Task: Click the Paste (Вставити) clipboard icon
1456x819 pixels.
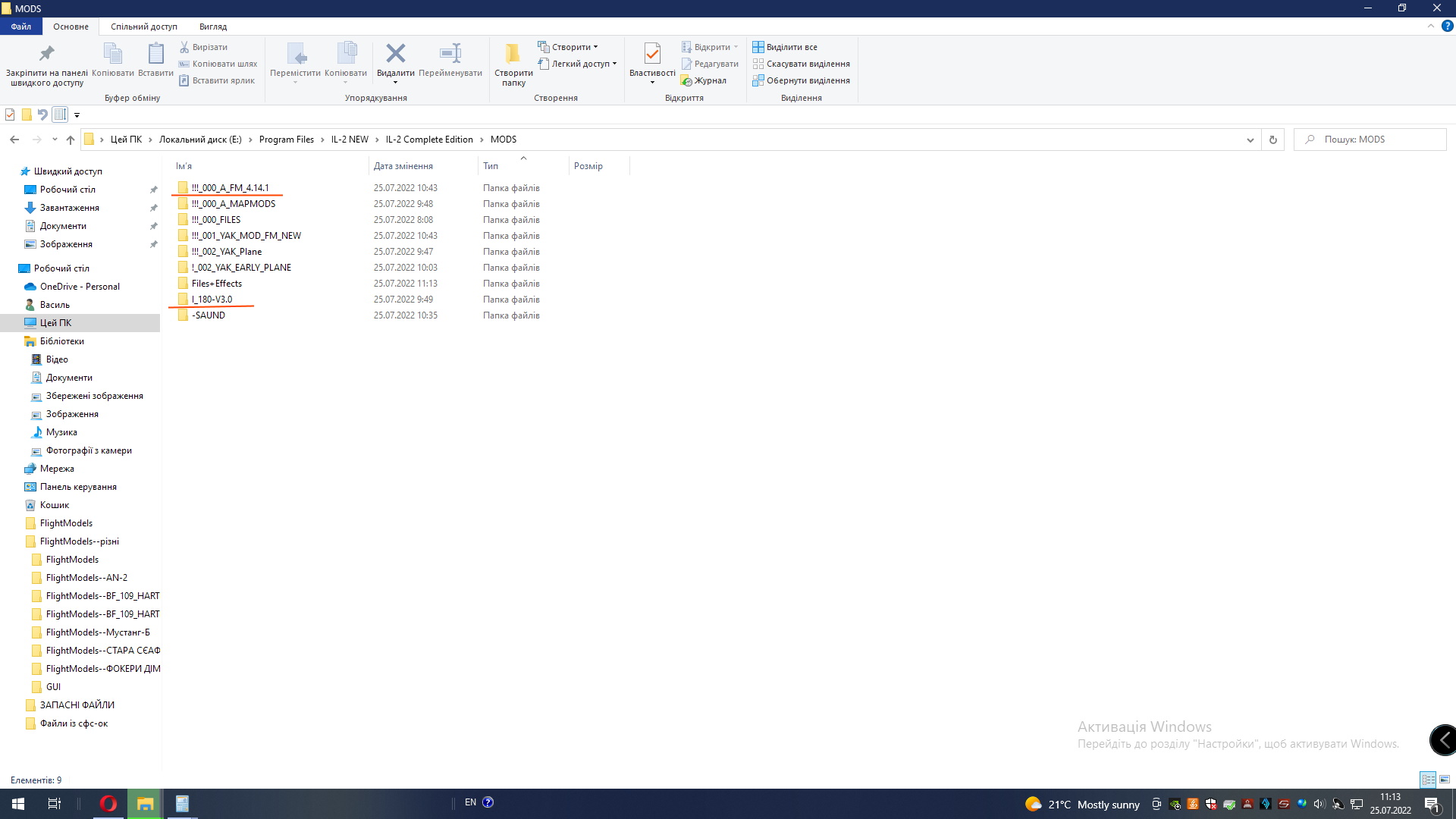Action: tap(155, 55)
